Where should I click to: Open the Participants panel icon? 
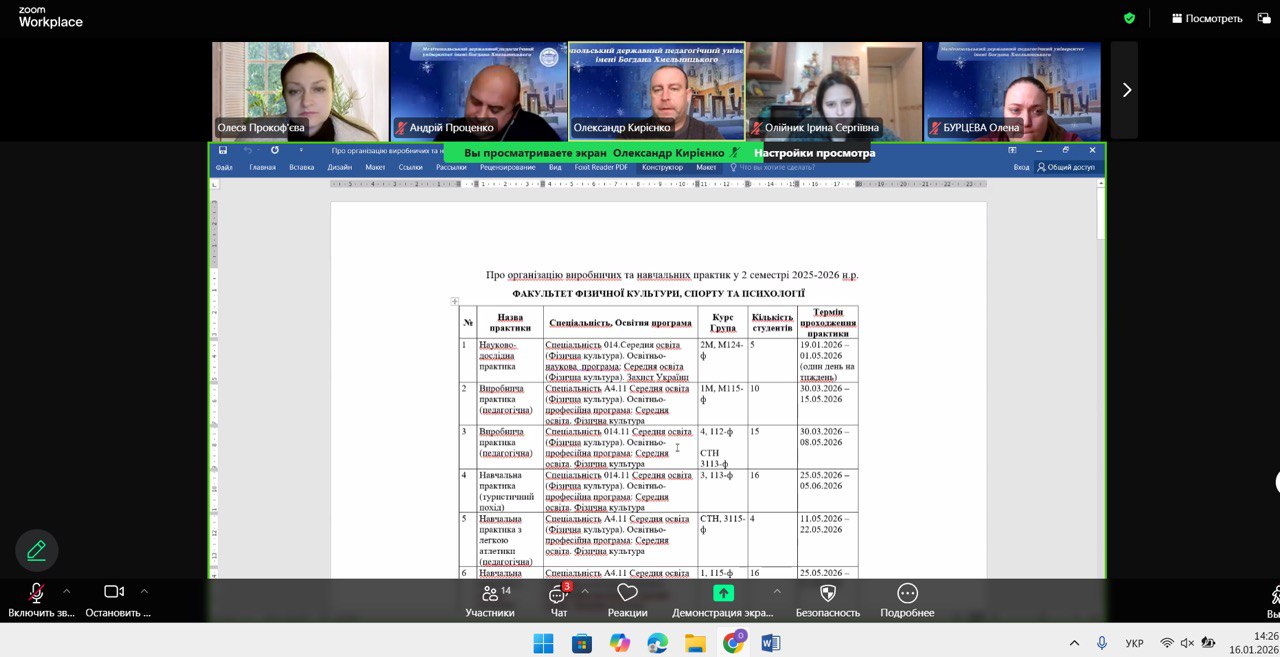pos(490,594)
